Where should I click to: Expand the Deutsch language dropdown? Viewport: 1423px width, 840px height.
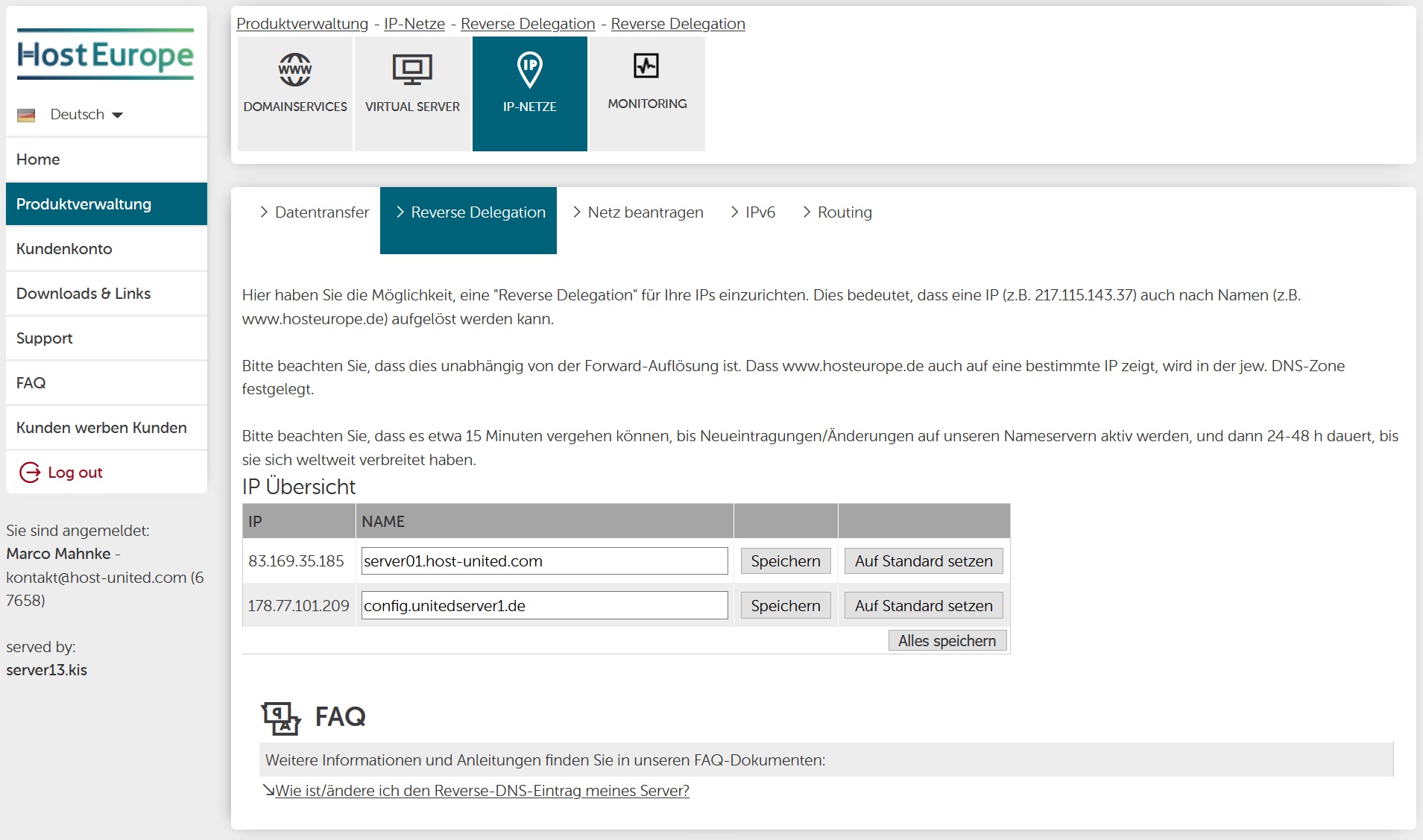pos(86,115)
